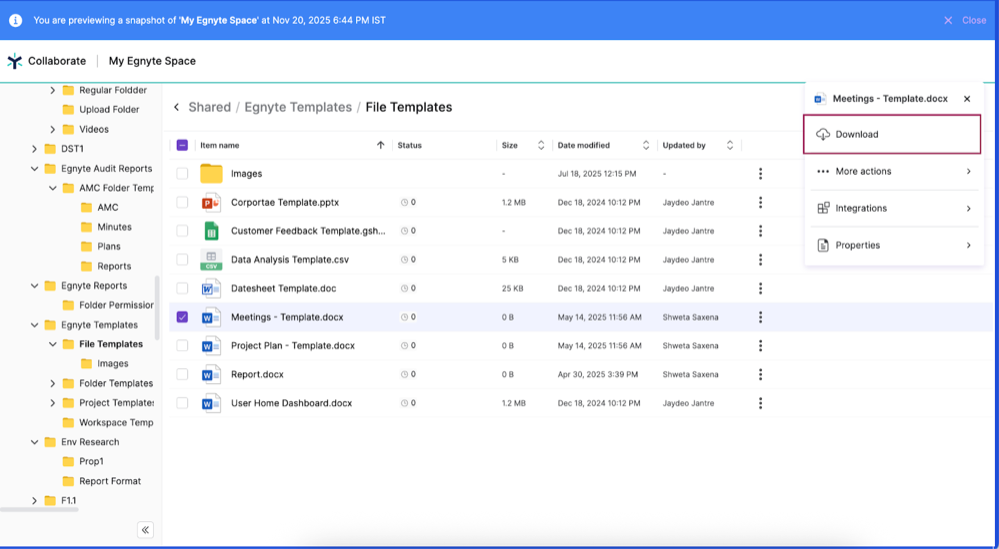Screen dimensions: 999x549
Task: Collapse the Egnyte Templates tree node
Action: 34,325
